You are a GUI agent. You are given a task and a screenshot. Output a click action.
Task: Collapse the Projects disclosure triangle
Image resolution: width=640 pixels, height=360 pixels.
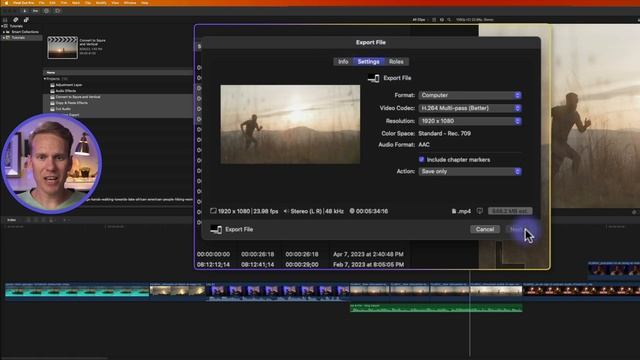45,79
